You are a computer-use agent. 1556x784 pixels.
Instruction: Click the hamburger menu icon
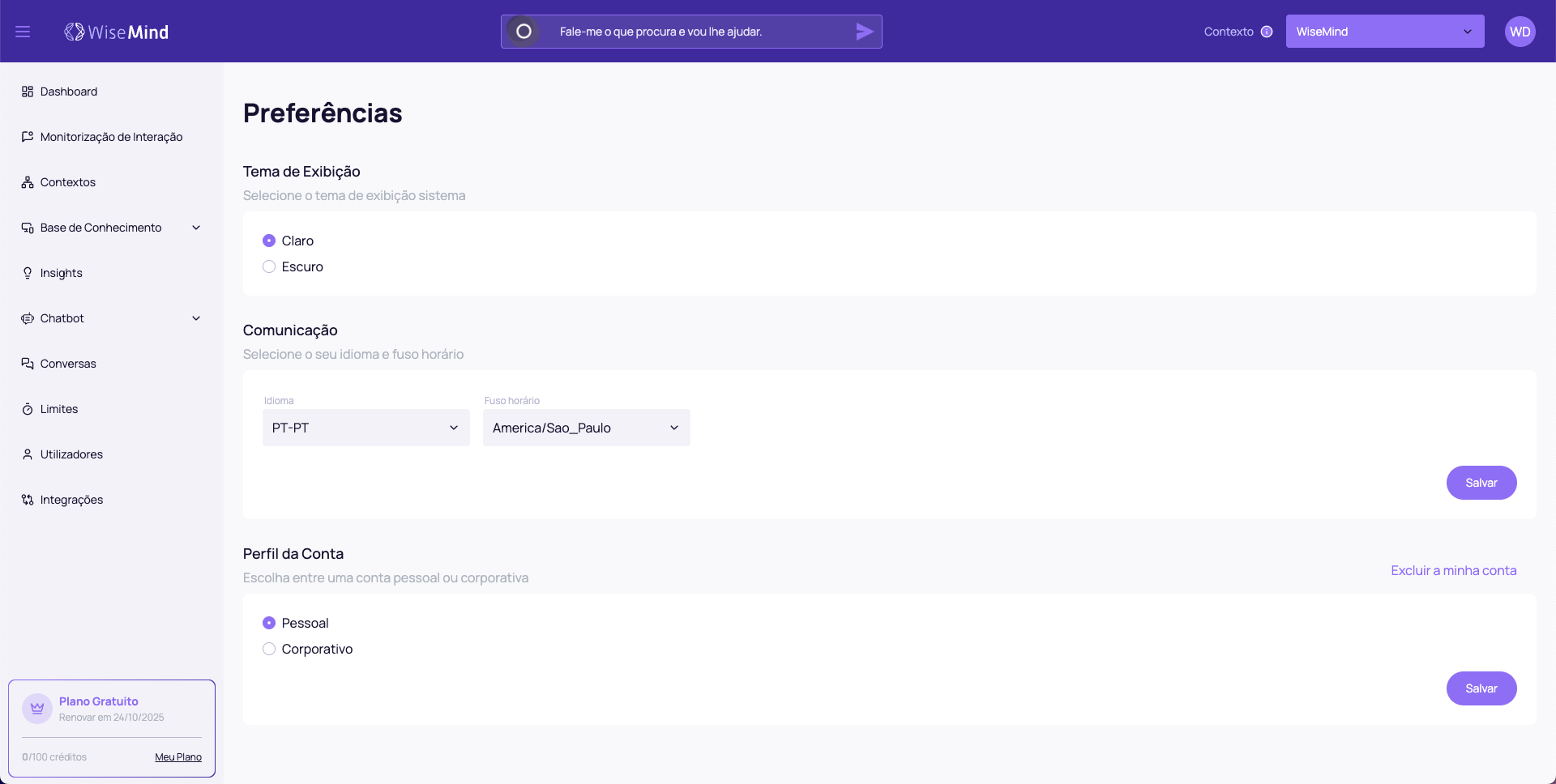23,32
